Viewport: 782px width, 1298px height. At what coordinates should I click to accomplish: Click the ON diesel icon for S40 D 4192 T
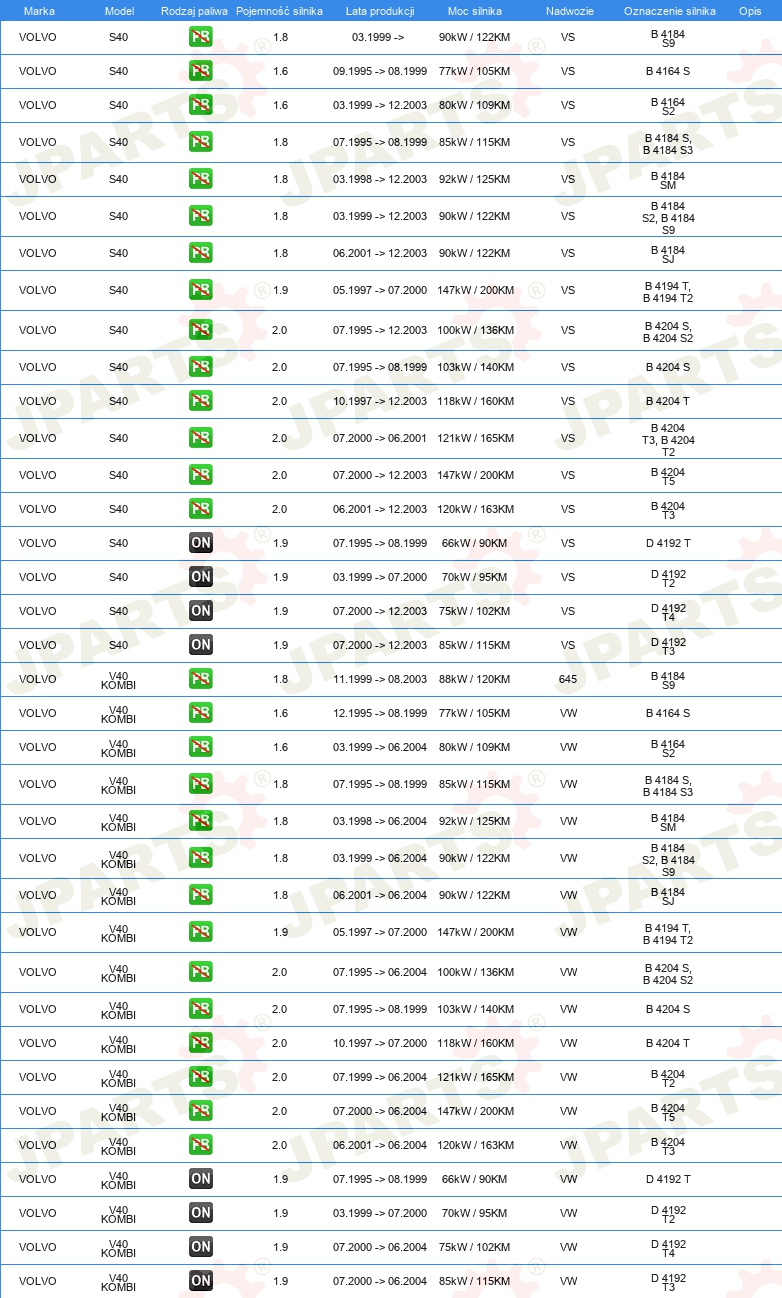pos(201,543)
